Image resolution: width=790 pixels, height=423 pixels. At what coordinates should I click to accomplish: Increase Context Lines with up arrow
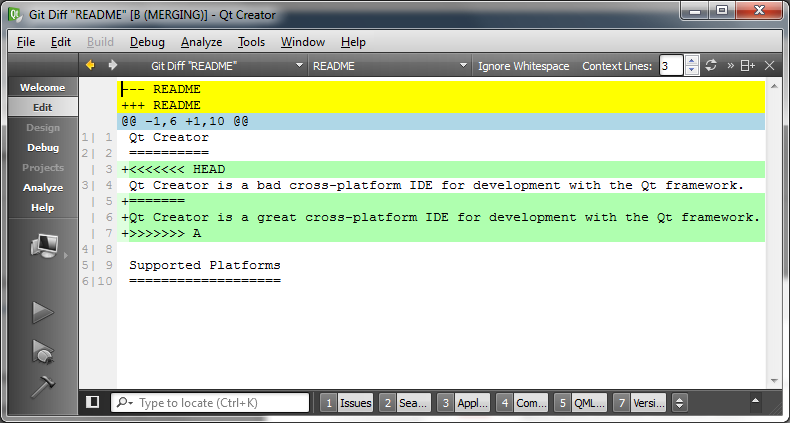coord(692,61)
